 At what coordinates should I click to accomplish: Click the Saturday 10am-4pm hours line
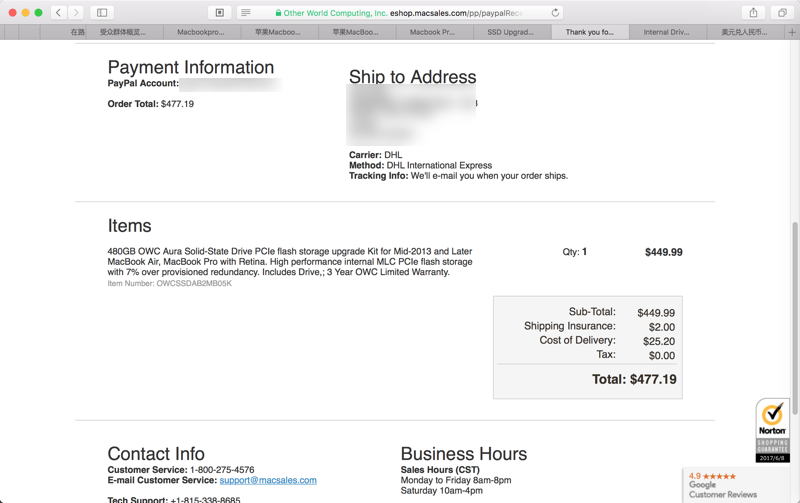[441, 491]
